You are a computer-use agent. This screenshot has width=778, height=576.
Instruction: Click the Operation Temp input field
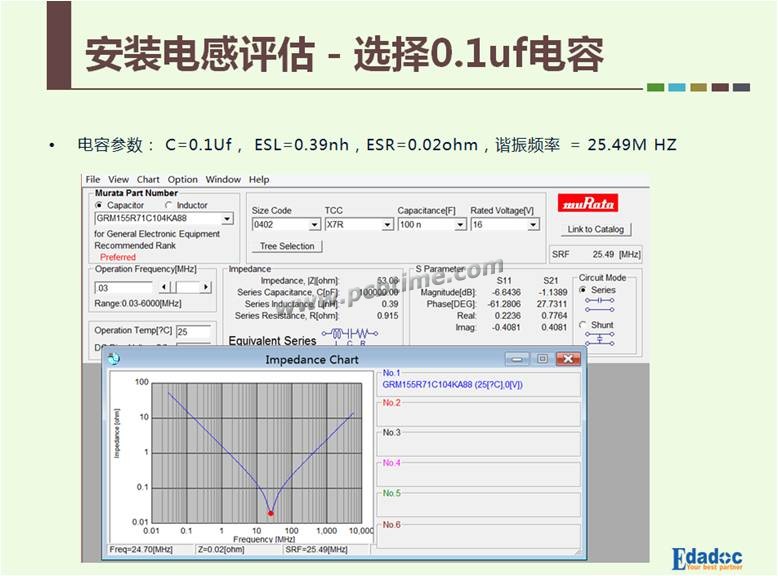coord(194,332)
